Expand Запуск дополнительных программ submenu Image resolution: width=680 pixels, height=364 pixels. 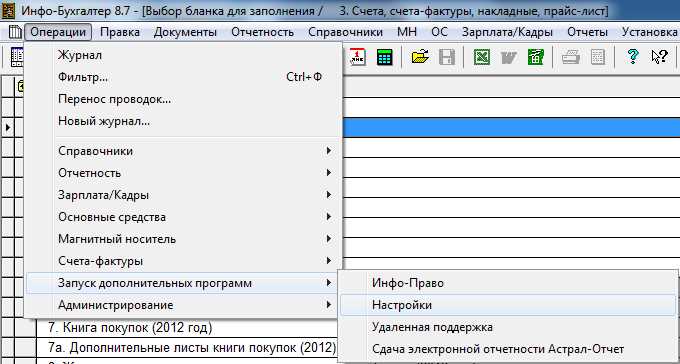tap(184, 283)
